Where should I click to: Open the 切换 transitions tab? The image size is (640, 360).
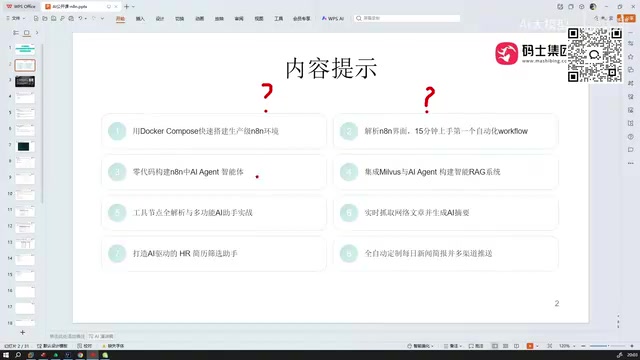click(180, 19)
